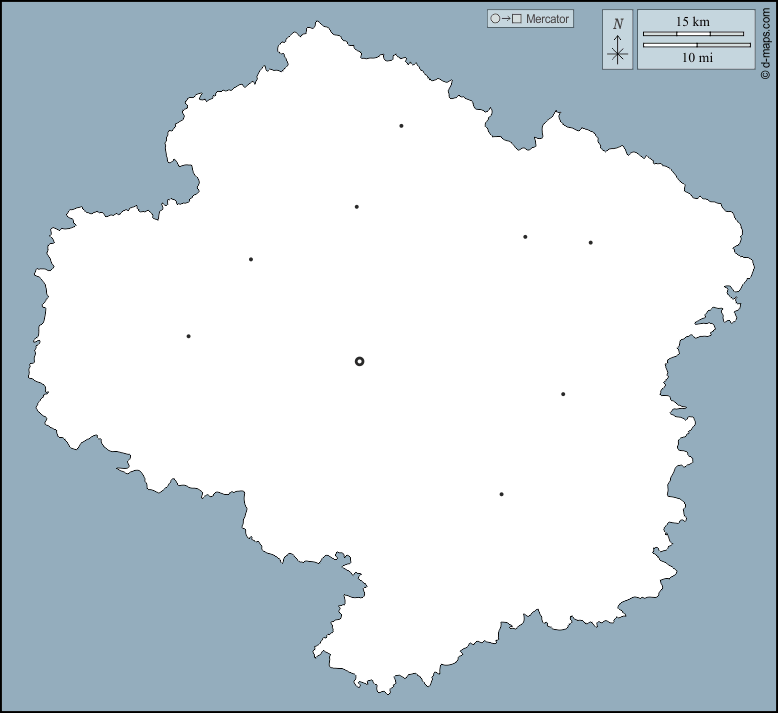Select the westernmost city dot
The width and height of the screenshot is (778, 713).
(x=188, y=336)
